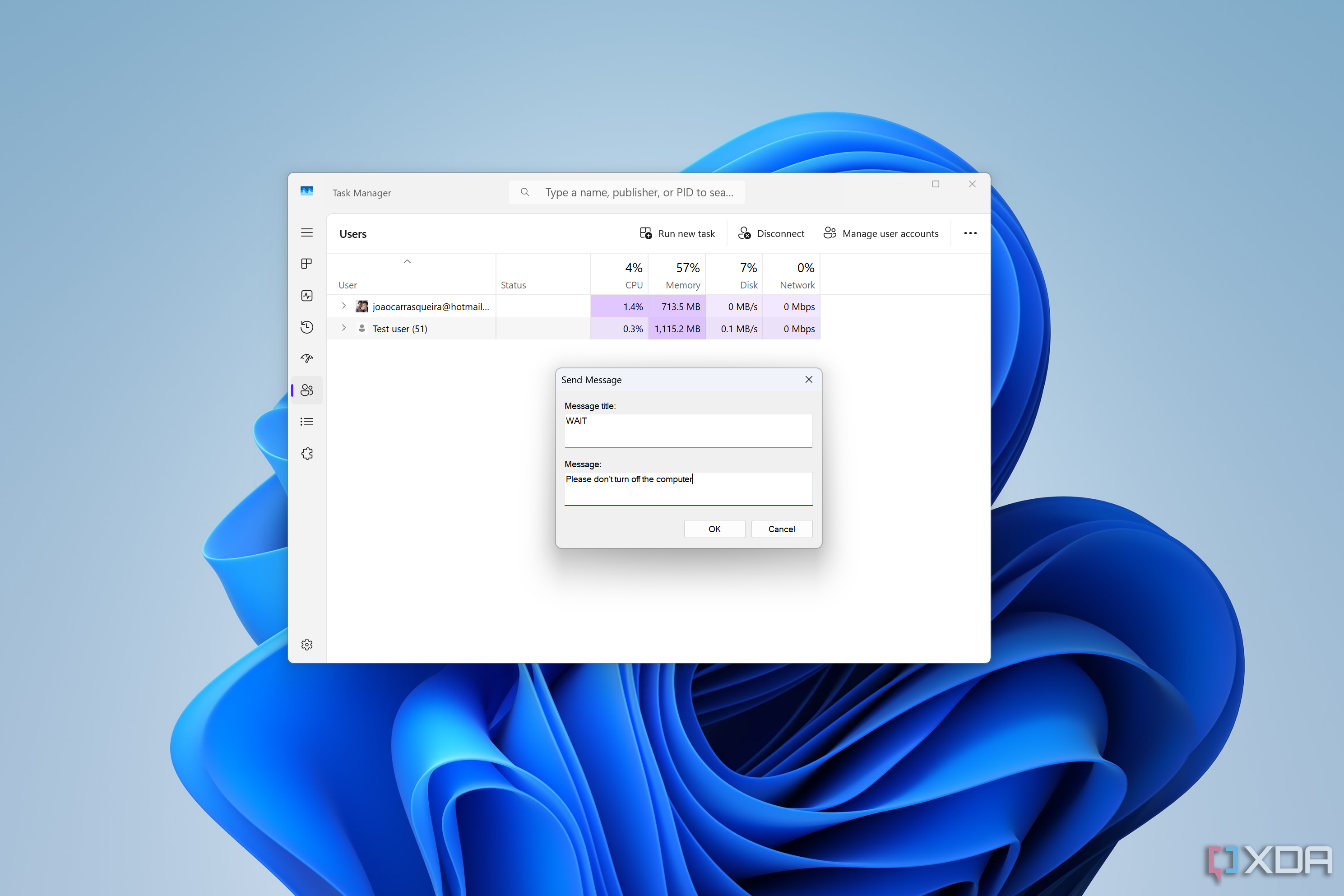
Task: Expand the joaocarrasqueira@hotmail user row
Action: 344,306
